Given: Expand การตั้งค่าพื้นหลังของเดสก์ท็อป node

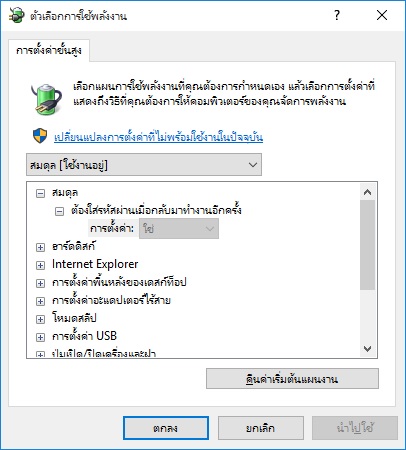Looking at the screenshot, I should point(40,283).
